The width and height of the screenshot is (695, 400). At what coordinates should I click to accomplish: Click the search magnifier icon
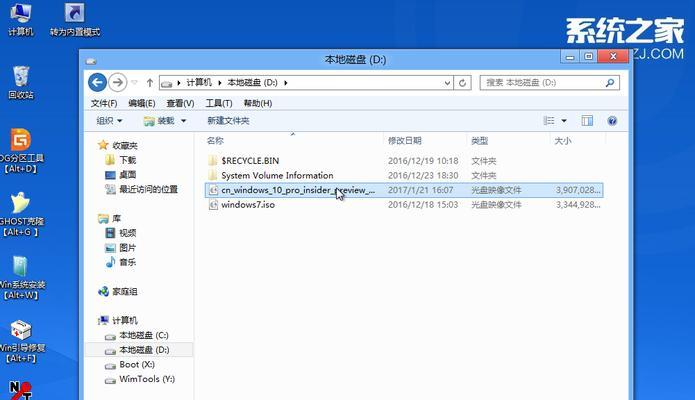coord(610,82)
